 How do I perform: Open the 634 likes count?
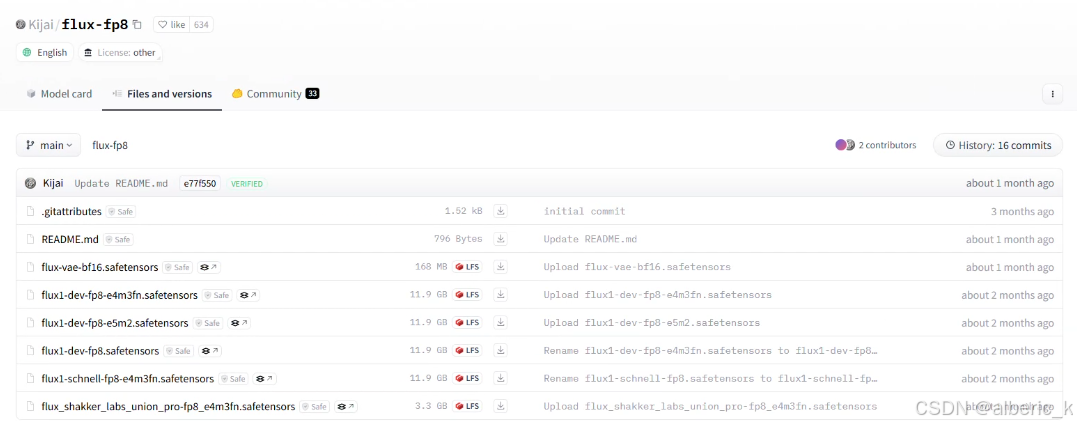(201, 25)
